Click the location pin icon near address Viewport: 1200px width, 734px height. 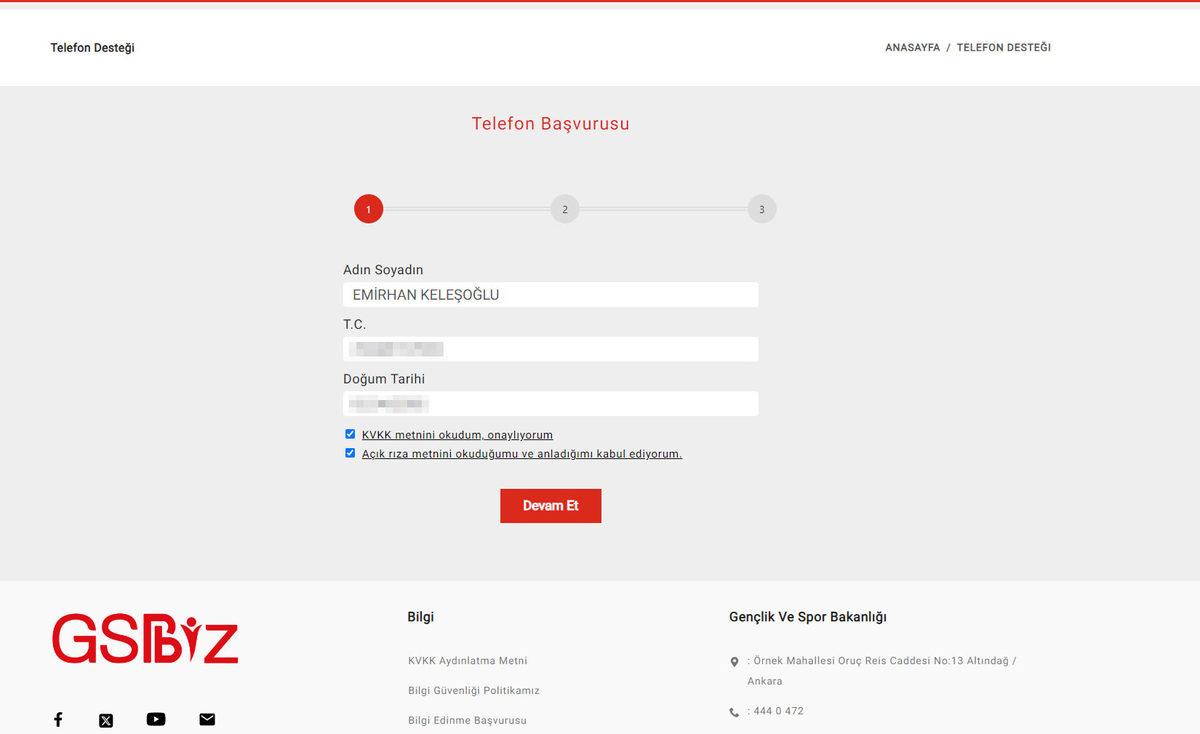pos(734,662)
